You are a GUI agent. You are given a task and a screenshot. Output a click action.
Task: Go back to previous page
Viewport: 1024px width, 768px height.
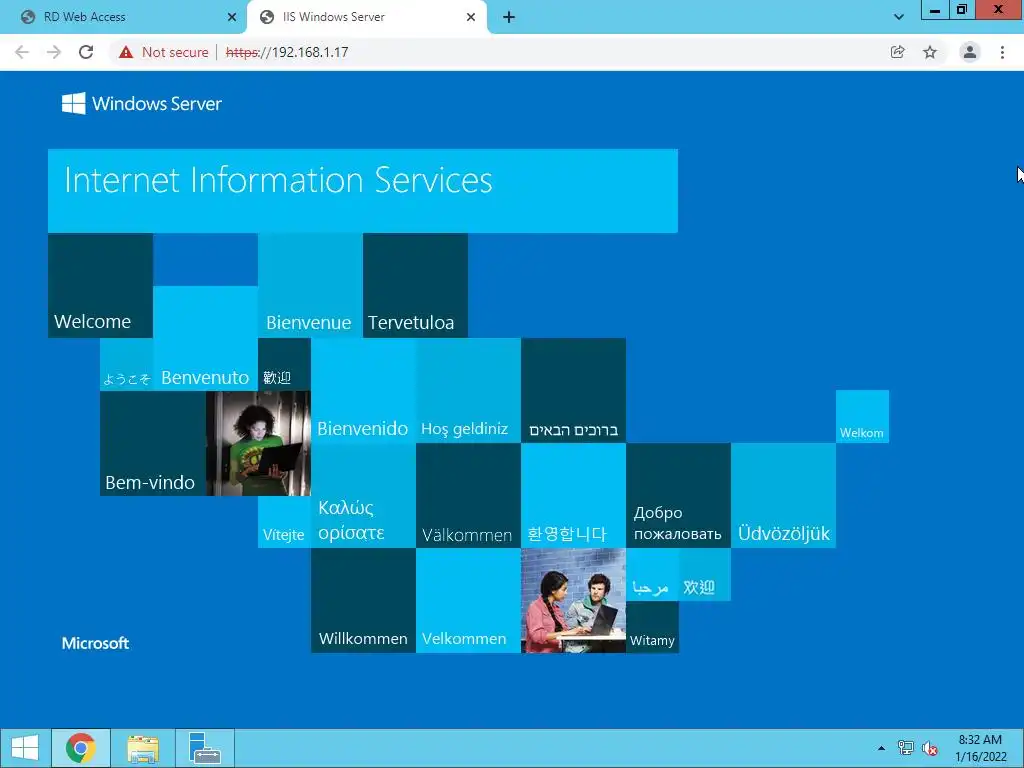pyautogui.click(x=22, y=52)
